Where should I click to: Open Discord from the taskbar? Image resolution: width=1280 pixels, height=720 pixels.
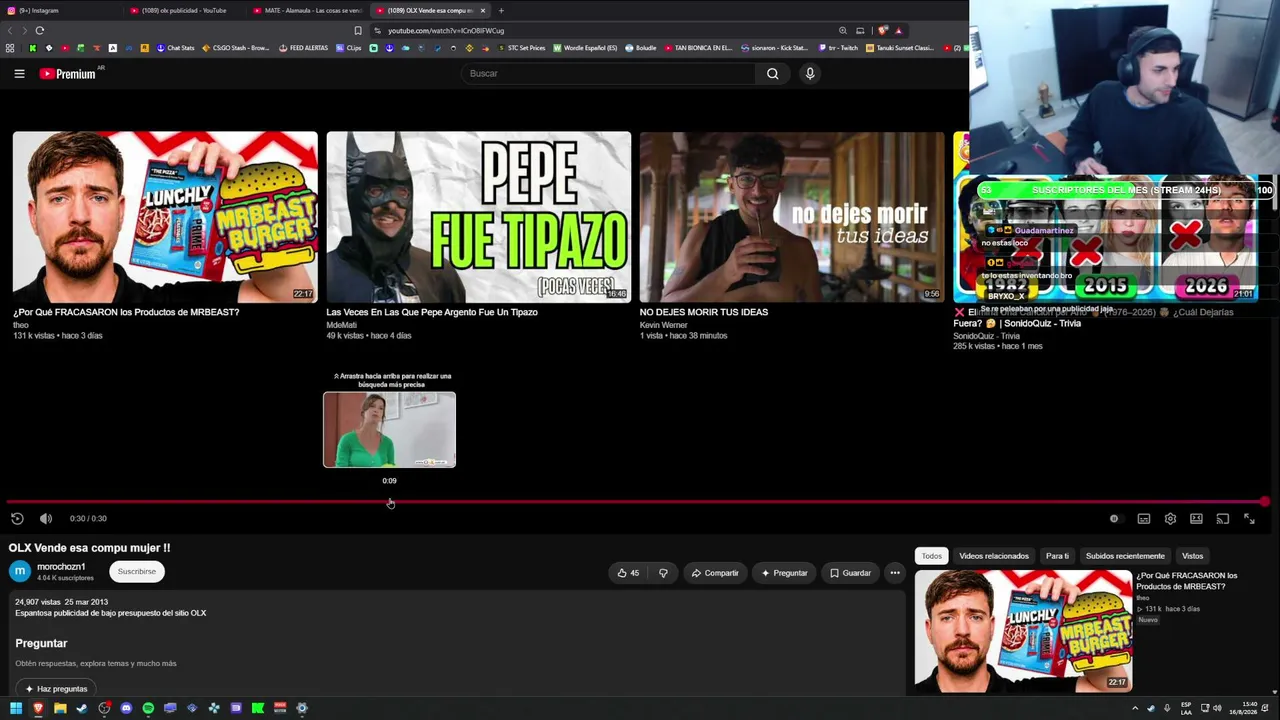126,708
